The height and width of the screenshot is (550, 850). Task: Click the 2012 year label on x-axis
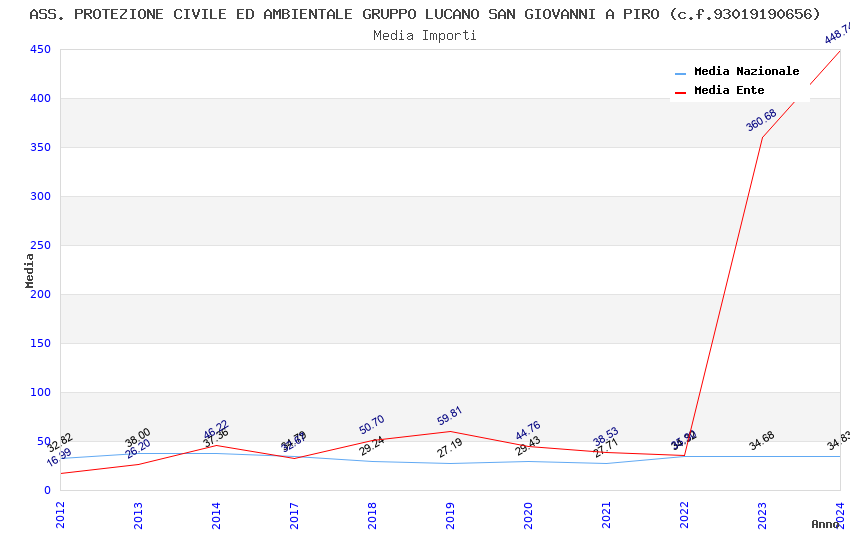click(x=60, y=515)
